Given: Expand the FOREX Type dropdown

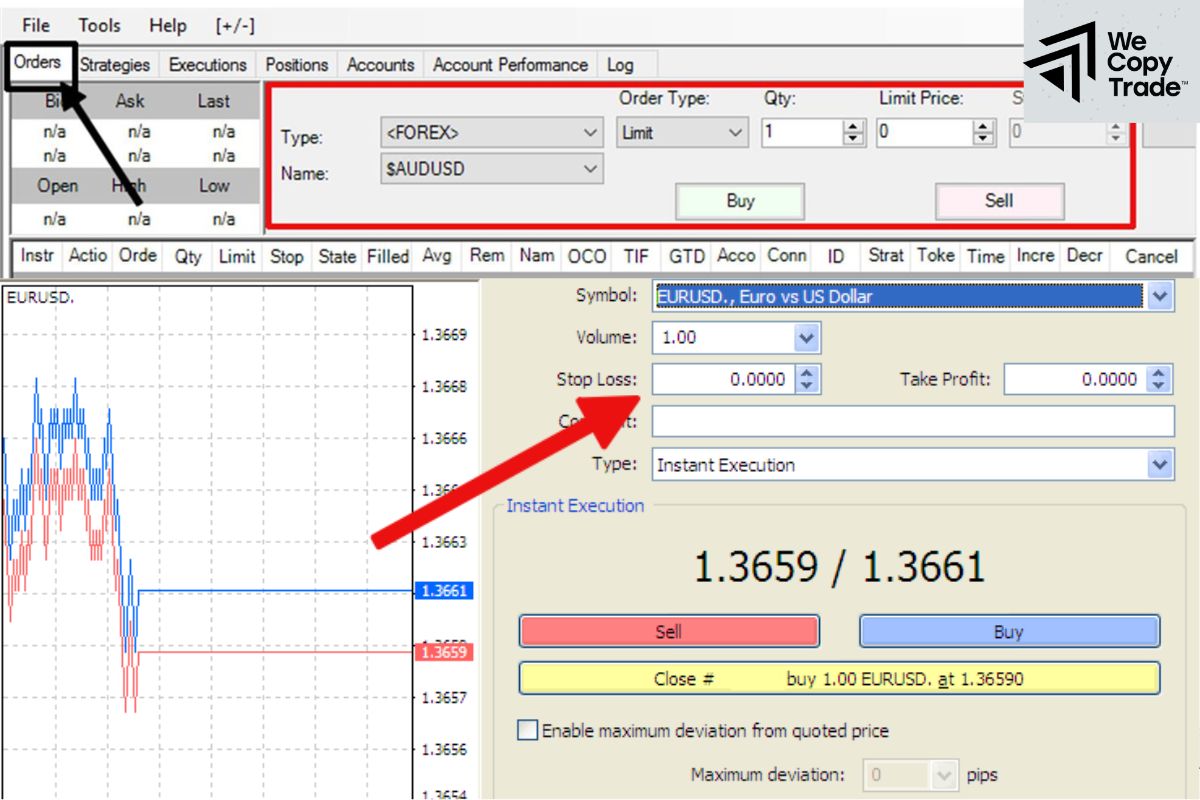Looking at the screenshot, I should click(590, 132).
